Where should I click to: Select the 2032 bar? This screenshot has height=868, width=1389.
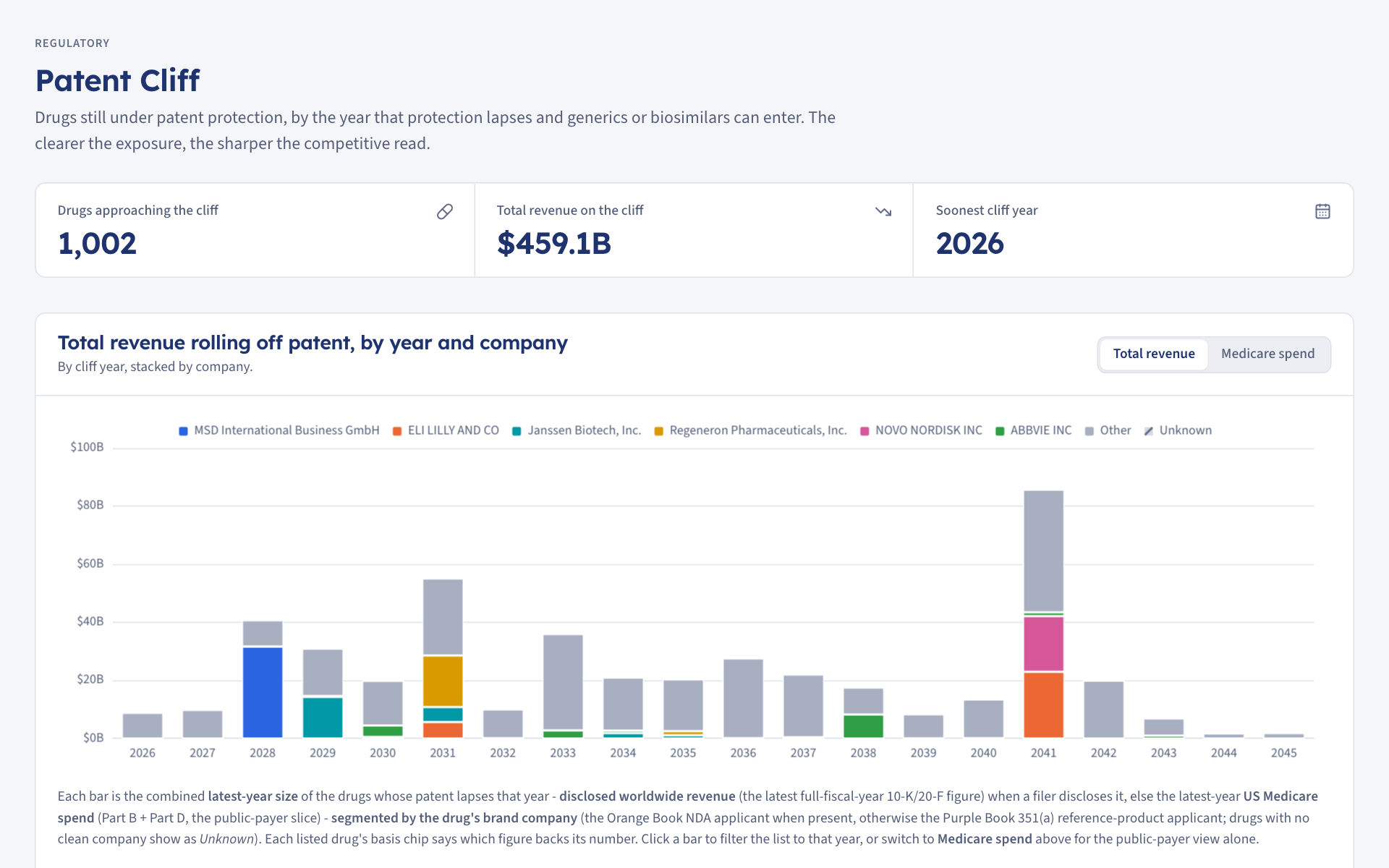[503, 724]
